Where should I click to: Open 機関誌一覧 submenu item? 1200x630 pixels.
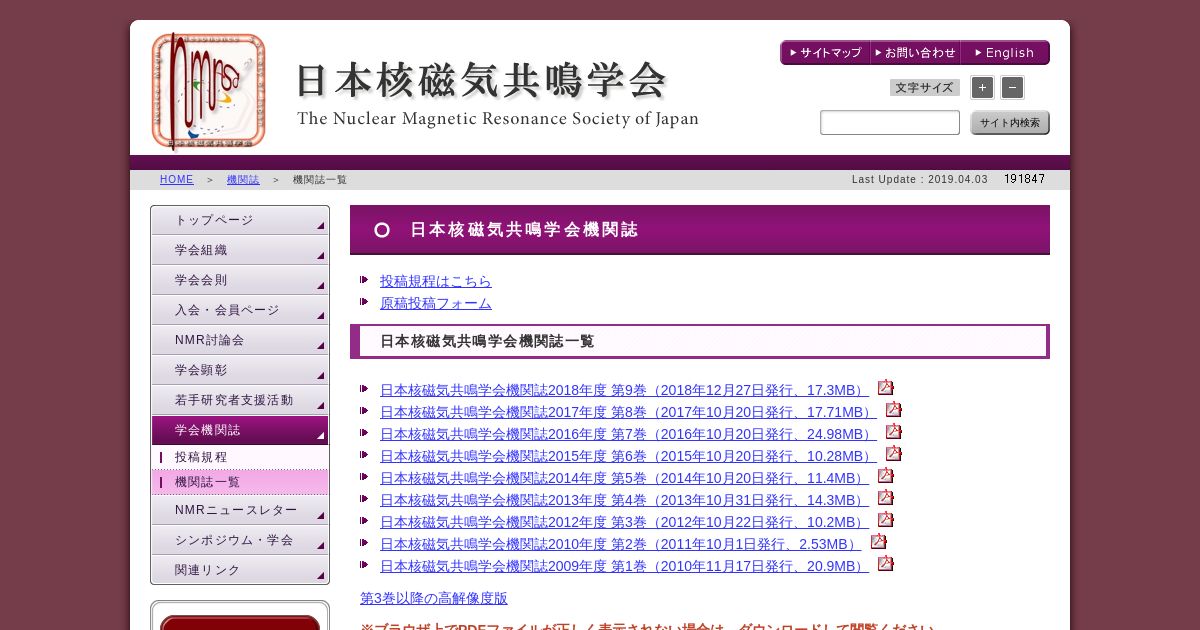240,482
